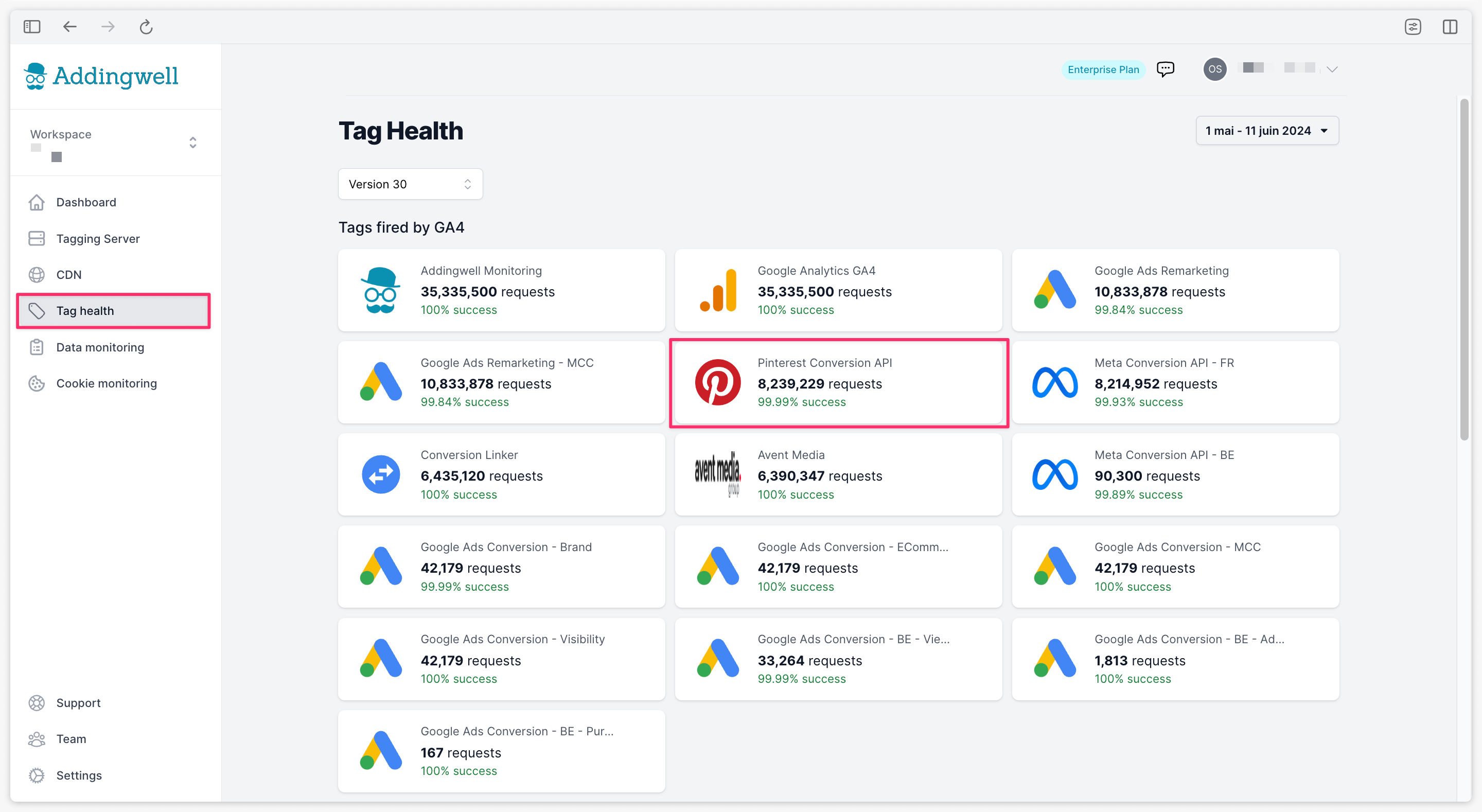Click the 1,813 requests value

pos(1140,660)
